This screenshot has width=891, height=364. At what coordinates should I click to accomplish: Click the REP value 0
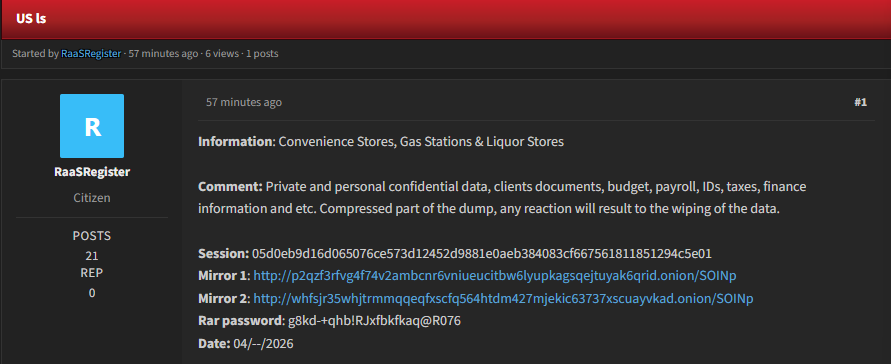click(x=92, y=293)
